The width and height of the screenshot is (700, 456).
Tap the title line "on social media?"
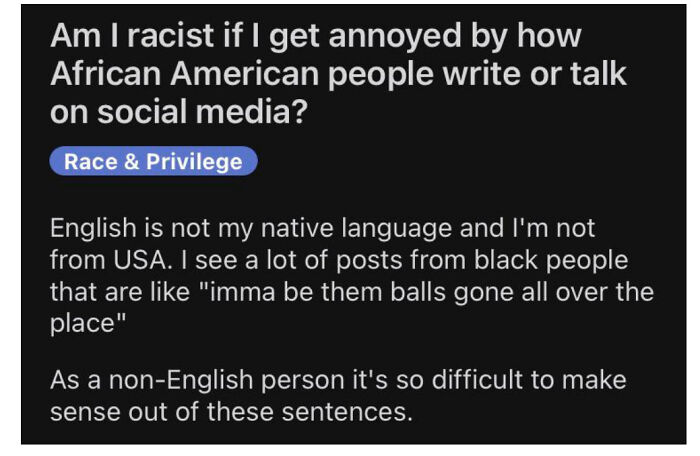(179, 111)
